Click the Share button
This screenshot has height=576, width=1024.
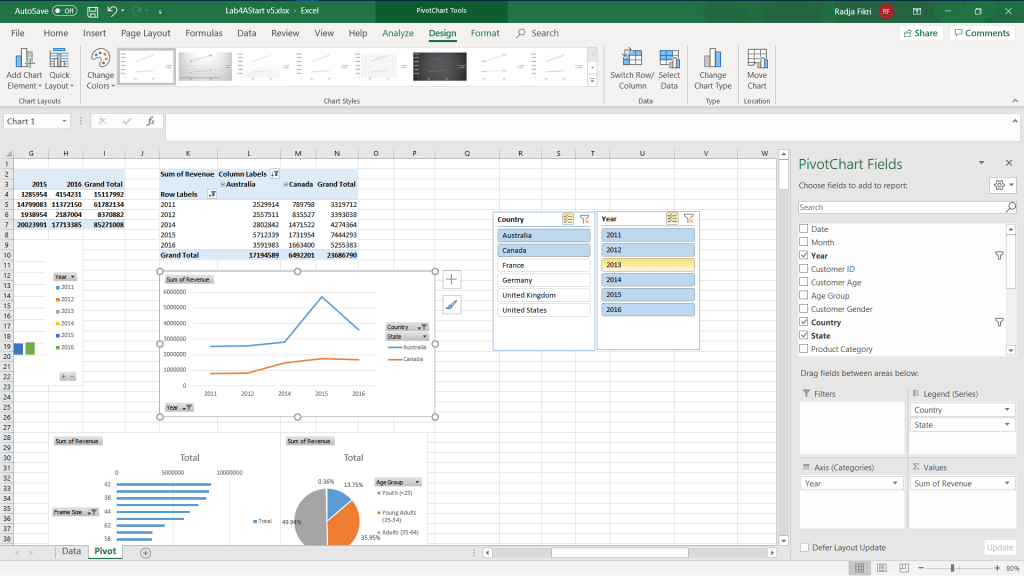point(920,33)
